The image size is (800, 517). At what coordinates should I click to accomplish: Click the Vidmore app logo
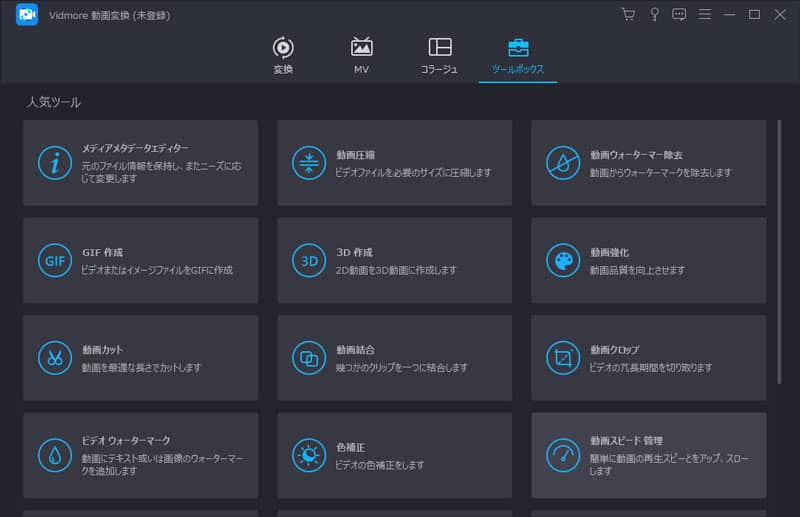[27, 14]
